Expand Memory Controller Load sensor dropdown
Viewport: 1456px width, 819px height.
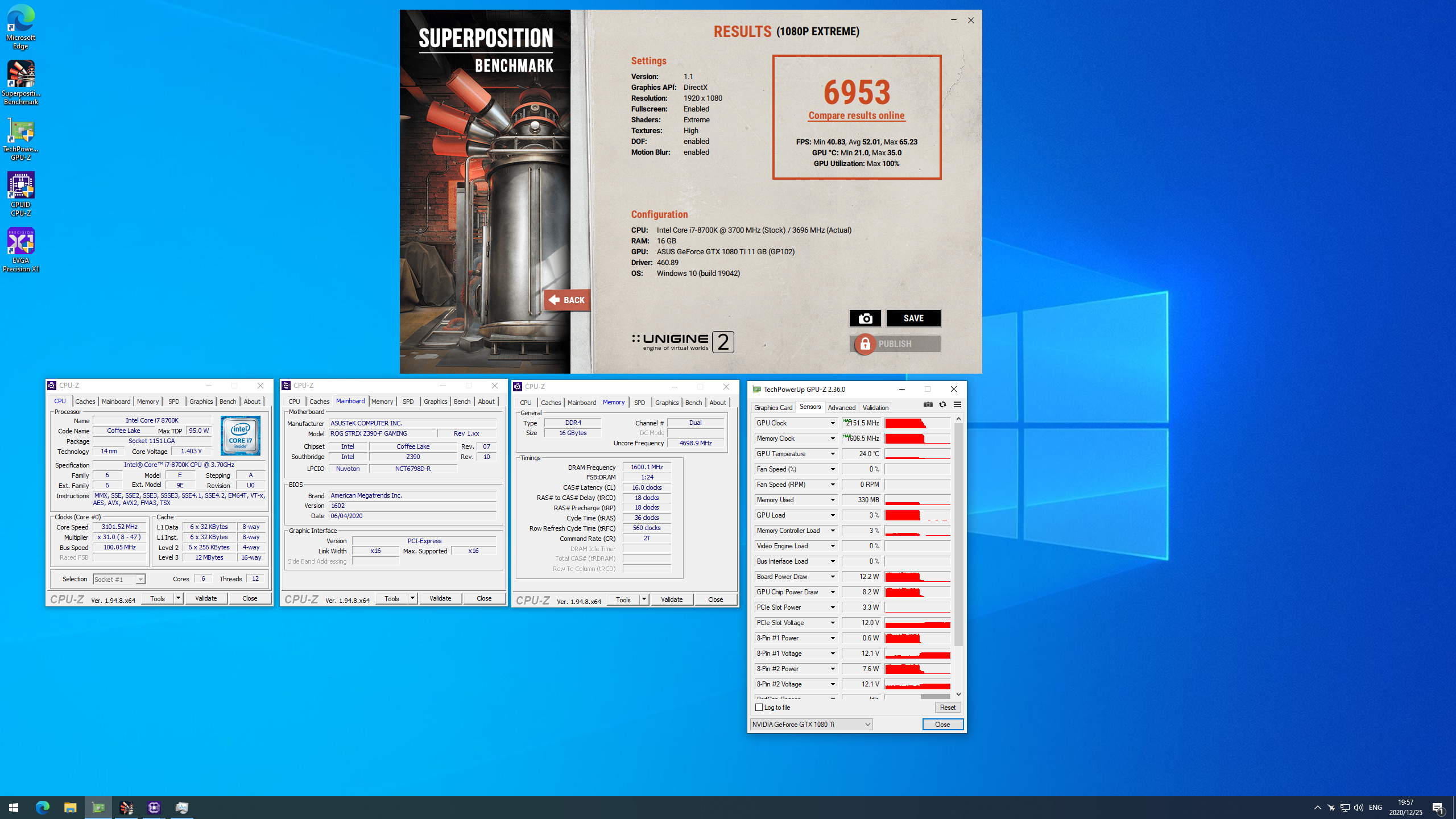pyautogui.click(x=833, y=530)
